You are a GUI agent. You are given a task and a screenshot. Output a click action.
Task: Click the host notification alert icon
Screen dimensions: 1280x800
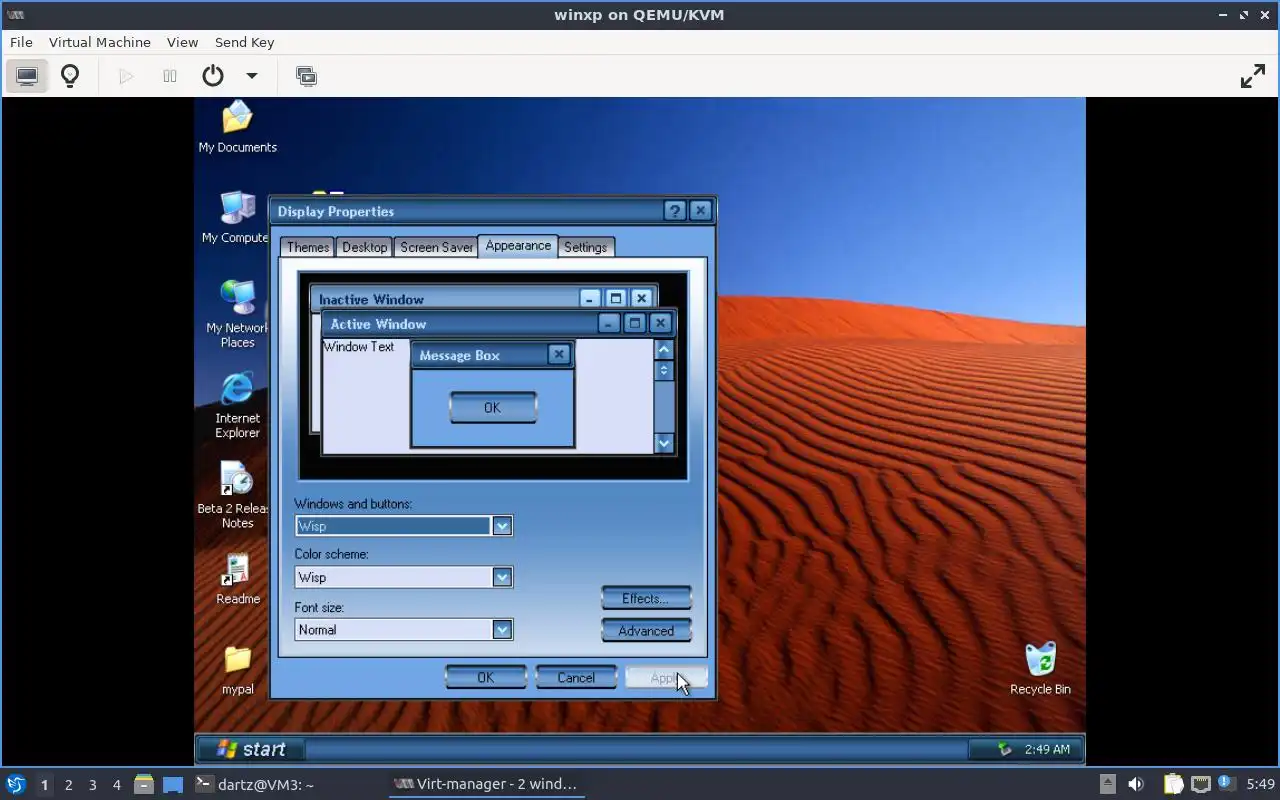(x=1227, y=784)
